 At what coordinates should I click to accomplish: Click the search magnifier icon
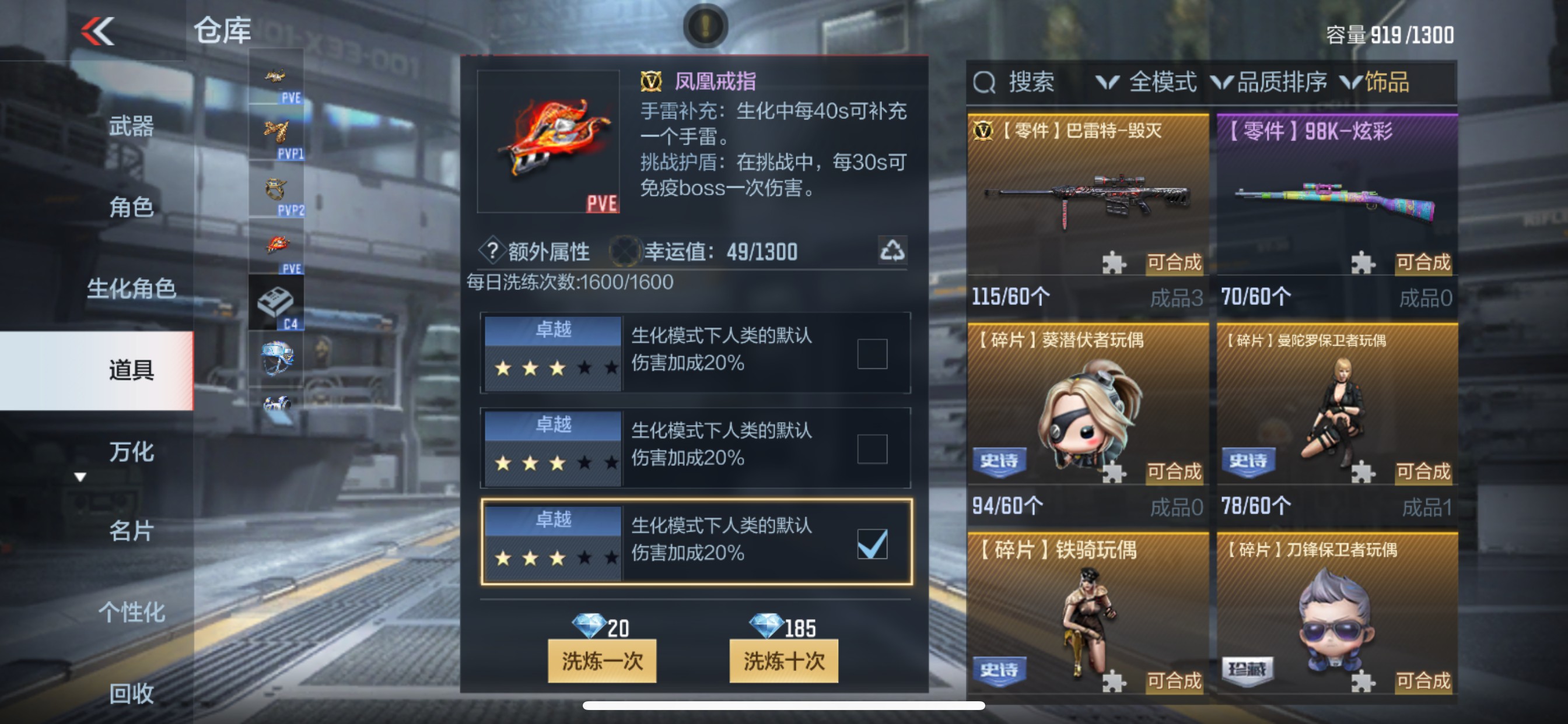(984, 82)
